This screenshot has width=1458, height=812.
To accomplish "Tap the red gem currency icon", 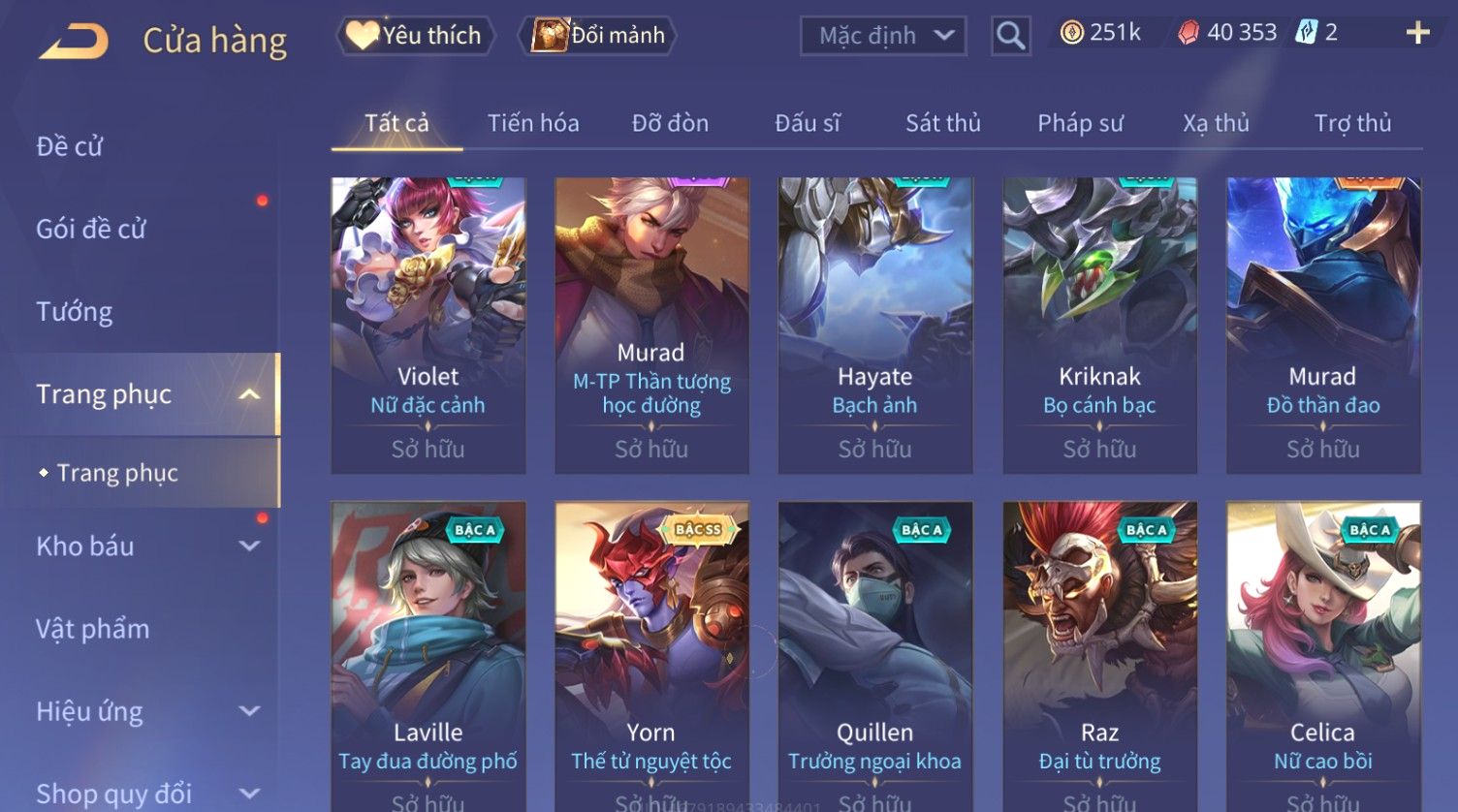I will pyautogui.click(x=1189, y=33).
